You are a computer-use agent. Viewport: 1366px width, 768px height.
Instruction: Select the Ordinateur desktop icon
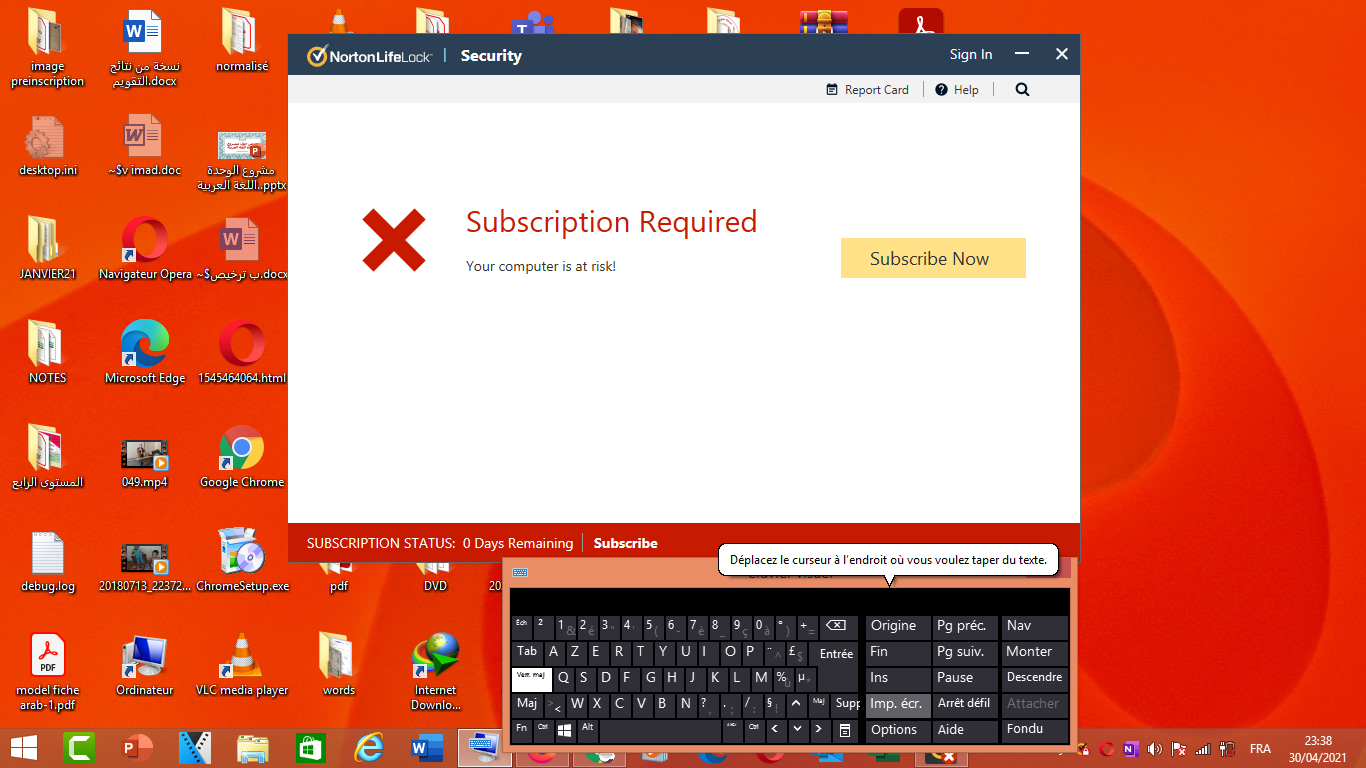(144, 664)
